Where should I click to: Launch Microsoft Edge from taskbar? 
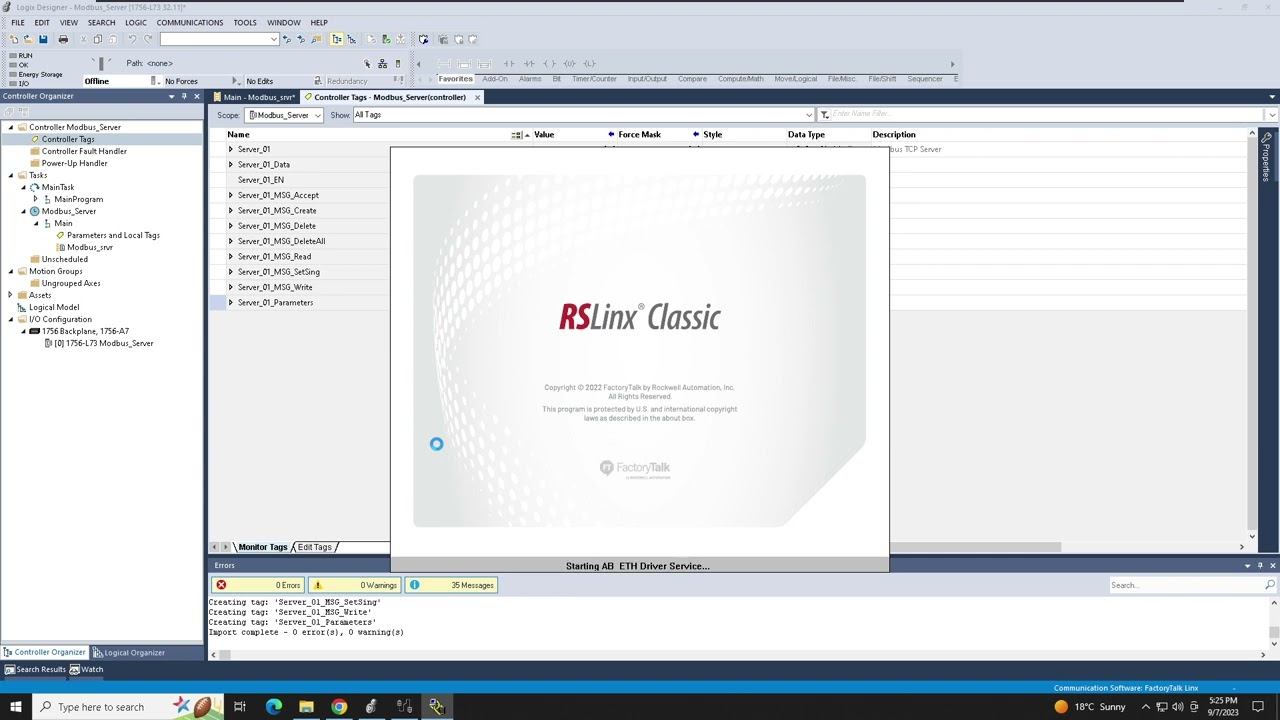tap(273, 707)
